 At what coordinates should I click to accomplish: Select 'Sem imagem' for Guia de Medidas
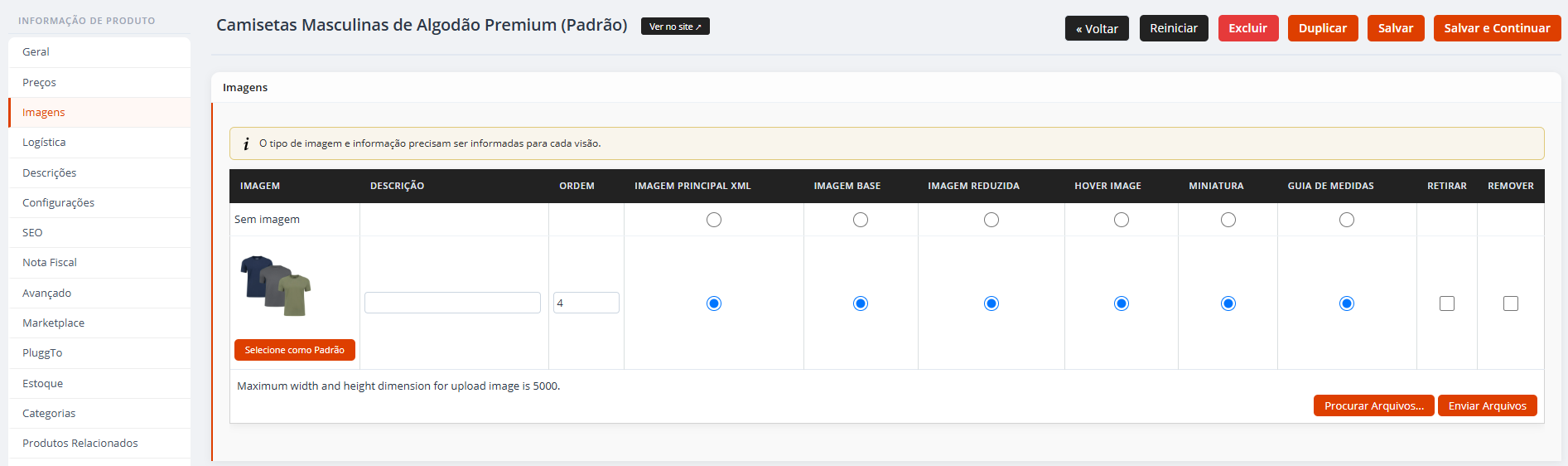tap(1347, 220)
